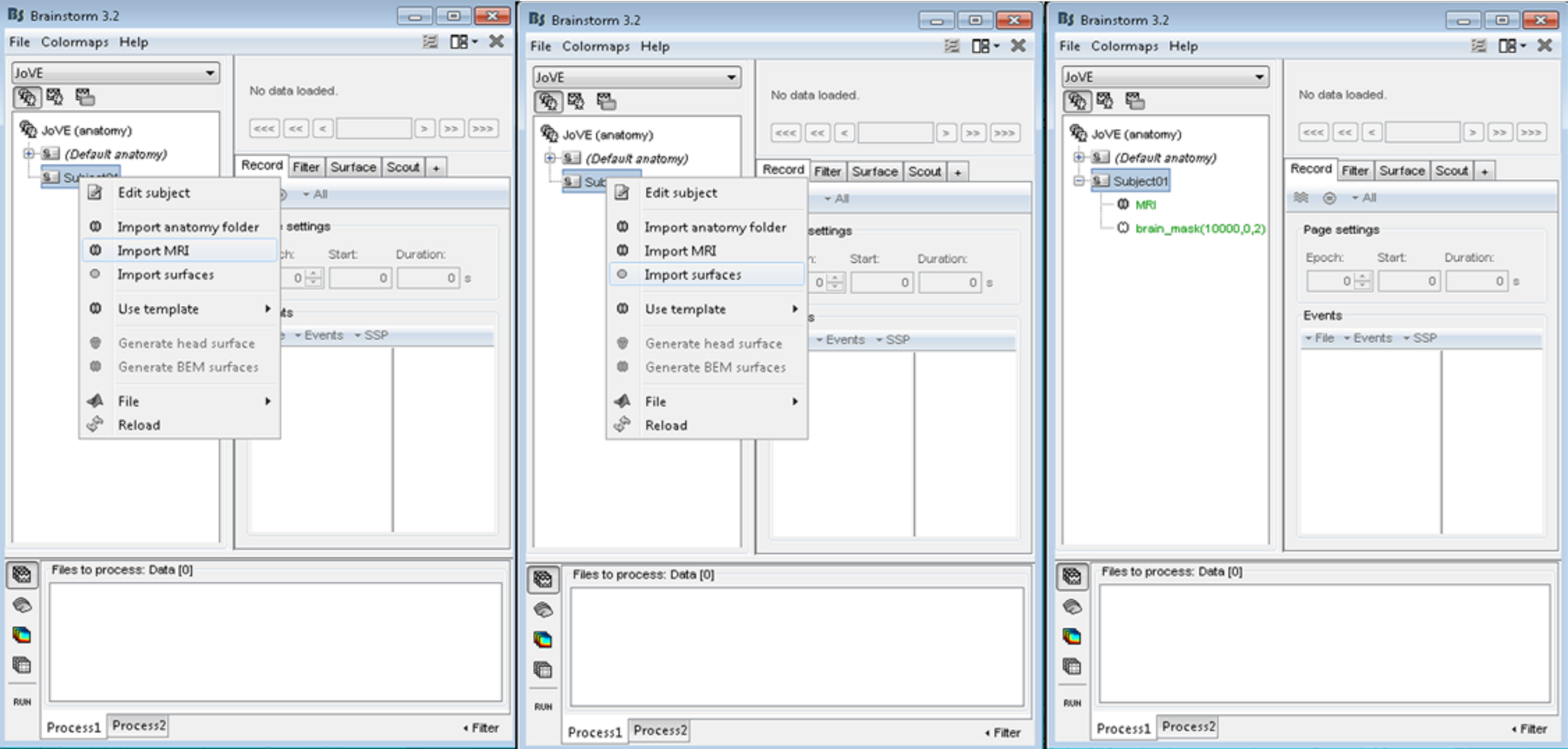Viewport: 1568px width, 749px height.
Task: Click the matrix files icon in the left window's process panel
Action: coord(22,665)
